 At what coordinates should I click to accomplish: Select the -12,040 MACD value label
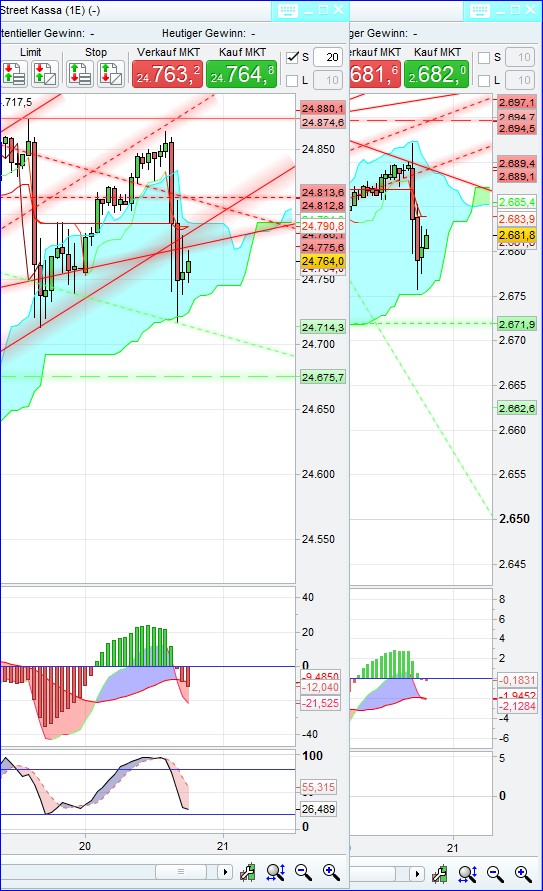[320, 688]
